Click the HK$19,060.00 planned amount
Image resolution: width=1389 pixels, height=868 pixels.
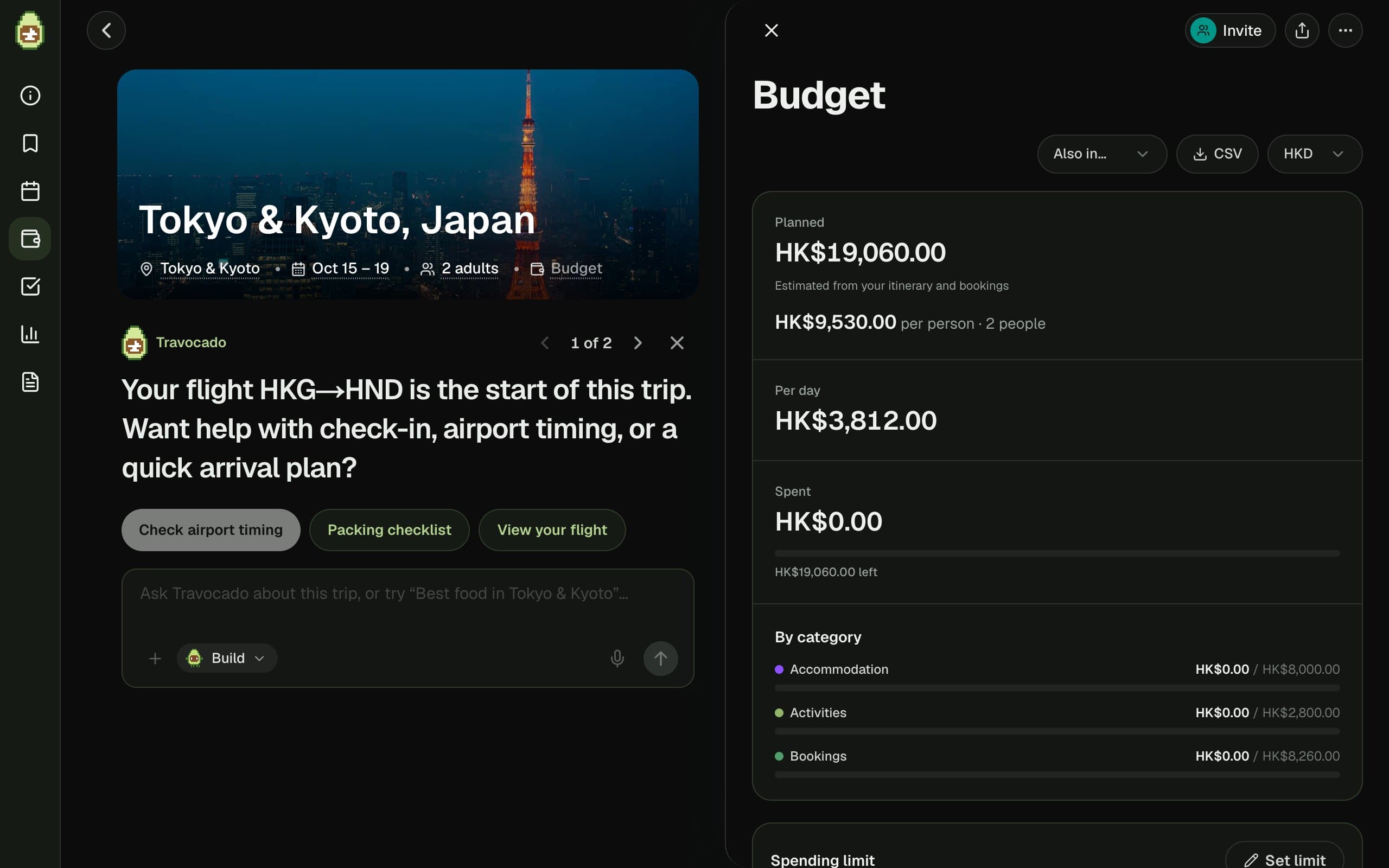[860, 253]
